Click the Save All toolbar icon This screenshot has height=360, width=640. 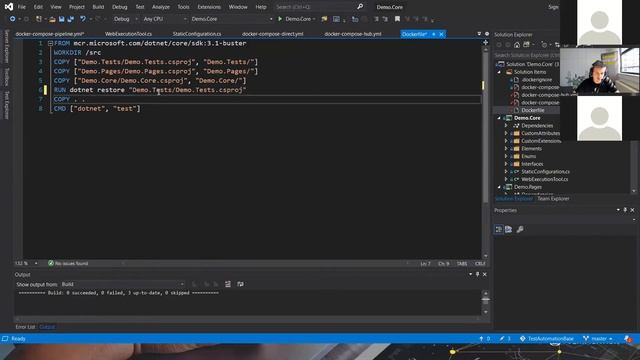[x=71, y=19]
